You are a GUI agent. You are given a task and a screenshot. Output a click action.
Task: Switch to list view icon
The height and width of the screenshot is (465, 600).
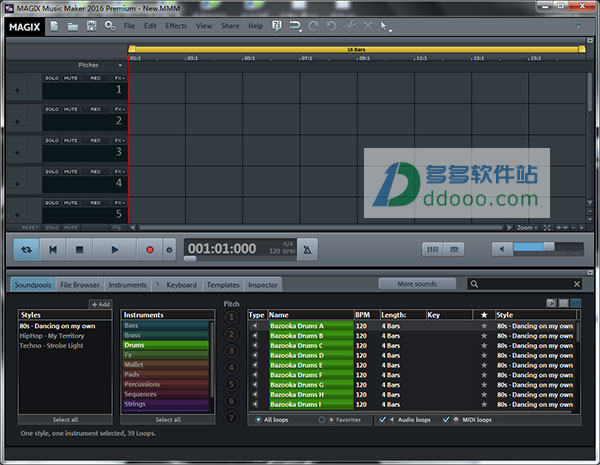pyautogui.click(x=563, y=303)
